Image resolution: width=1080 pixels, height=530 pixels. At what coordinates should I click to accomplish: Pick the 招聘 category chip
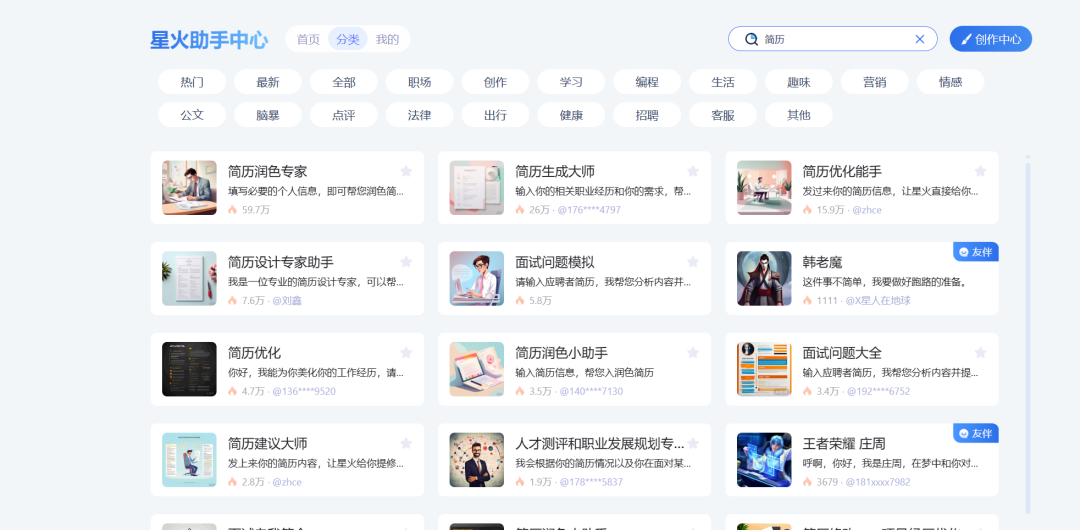pos(647,115)
